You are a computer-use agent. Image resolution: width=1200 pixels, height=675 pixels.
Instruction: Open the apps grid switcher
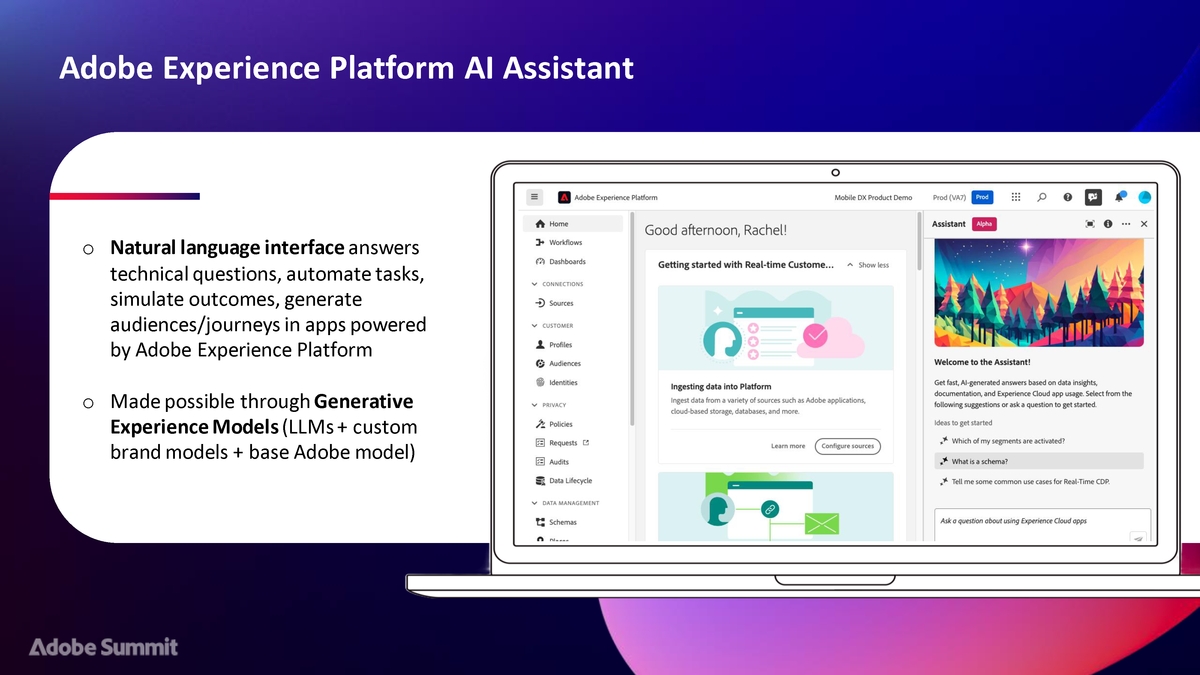[x=1016, y=197]
